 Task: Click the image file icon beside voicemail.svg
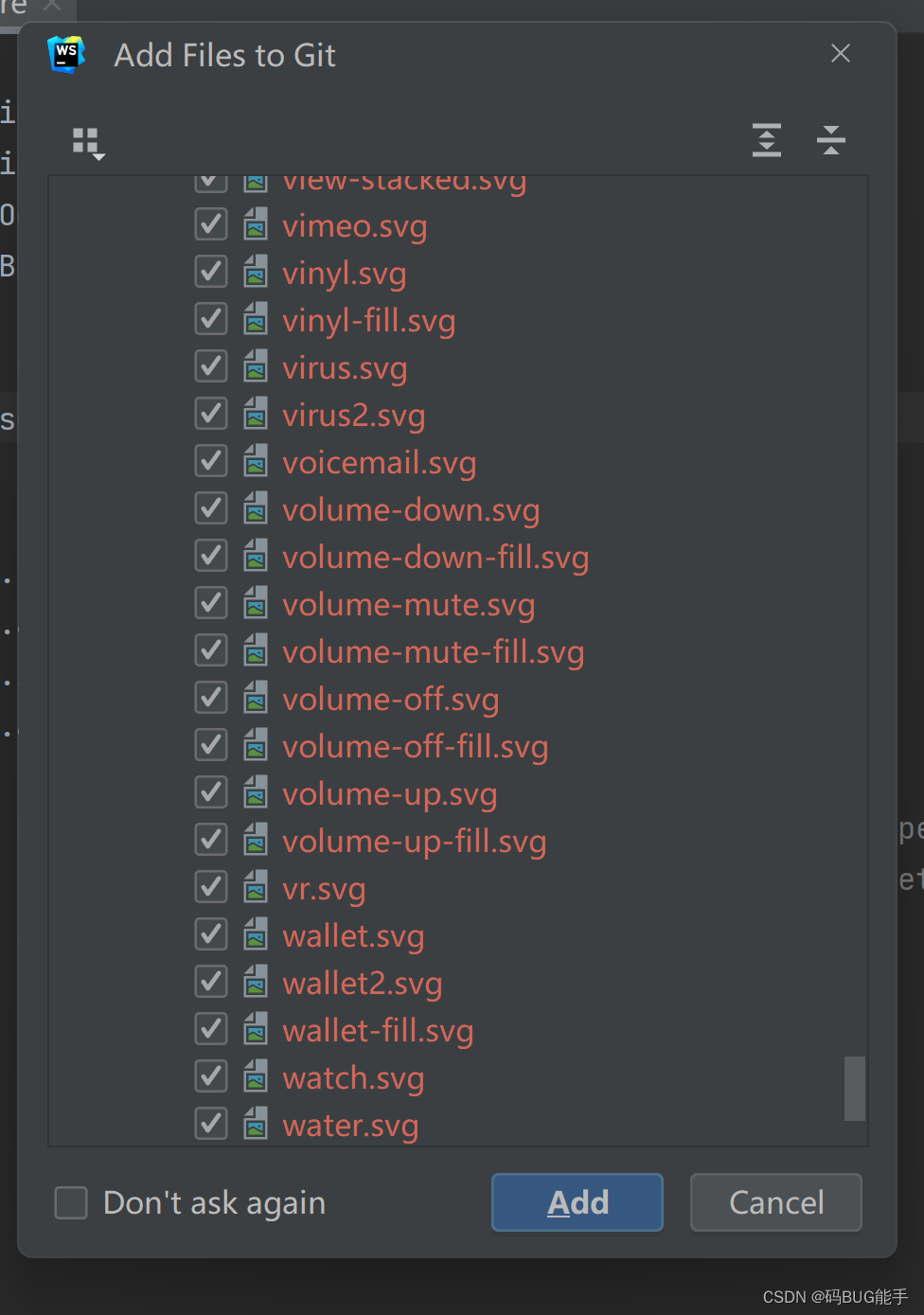click(256, 461)
